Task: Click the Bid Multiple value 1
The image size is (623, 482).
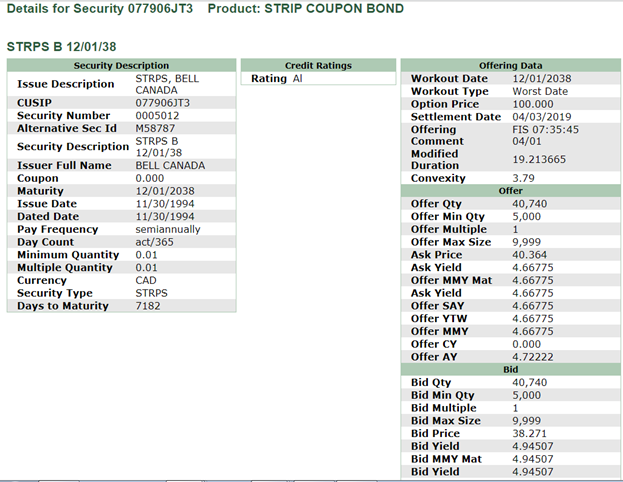Action: coord(515,408)
